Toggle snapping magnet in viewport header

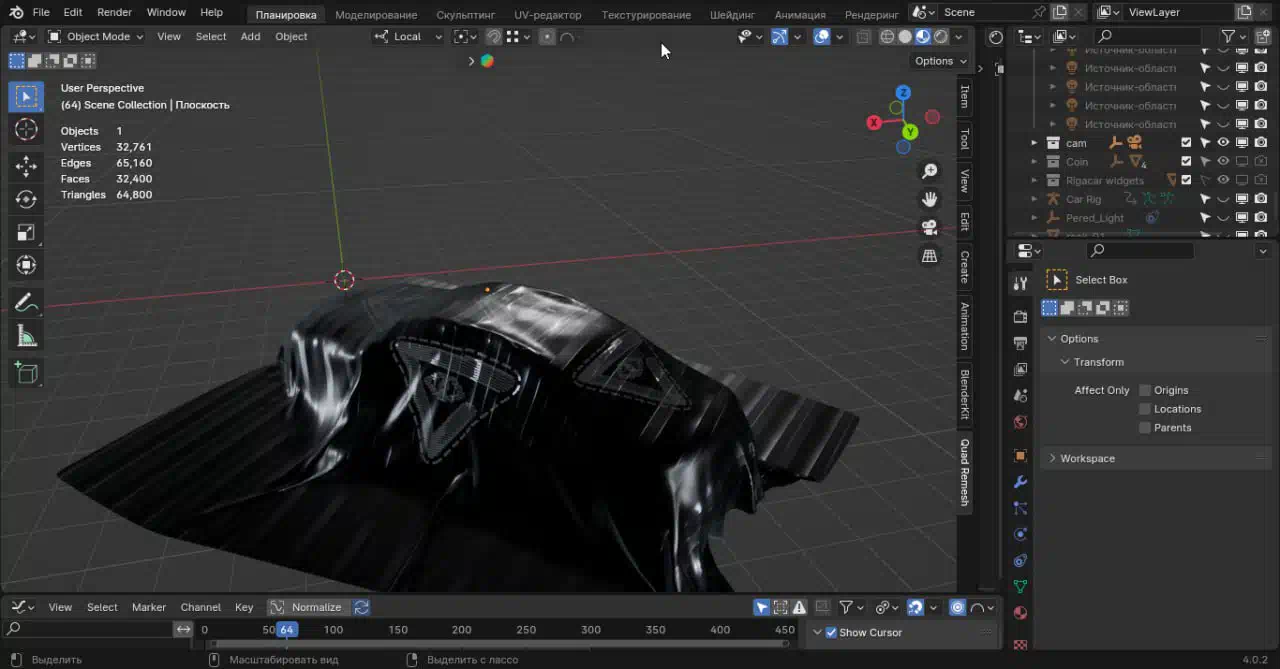(x=494, y=37)
